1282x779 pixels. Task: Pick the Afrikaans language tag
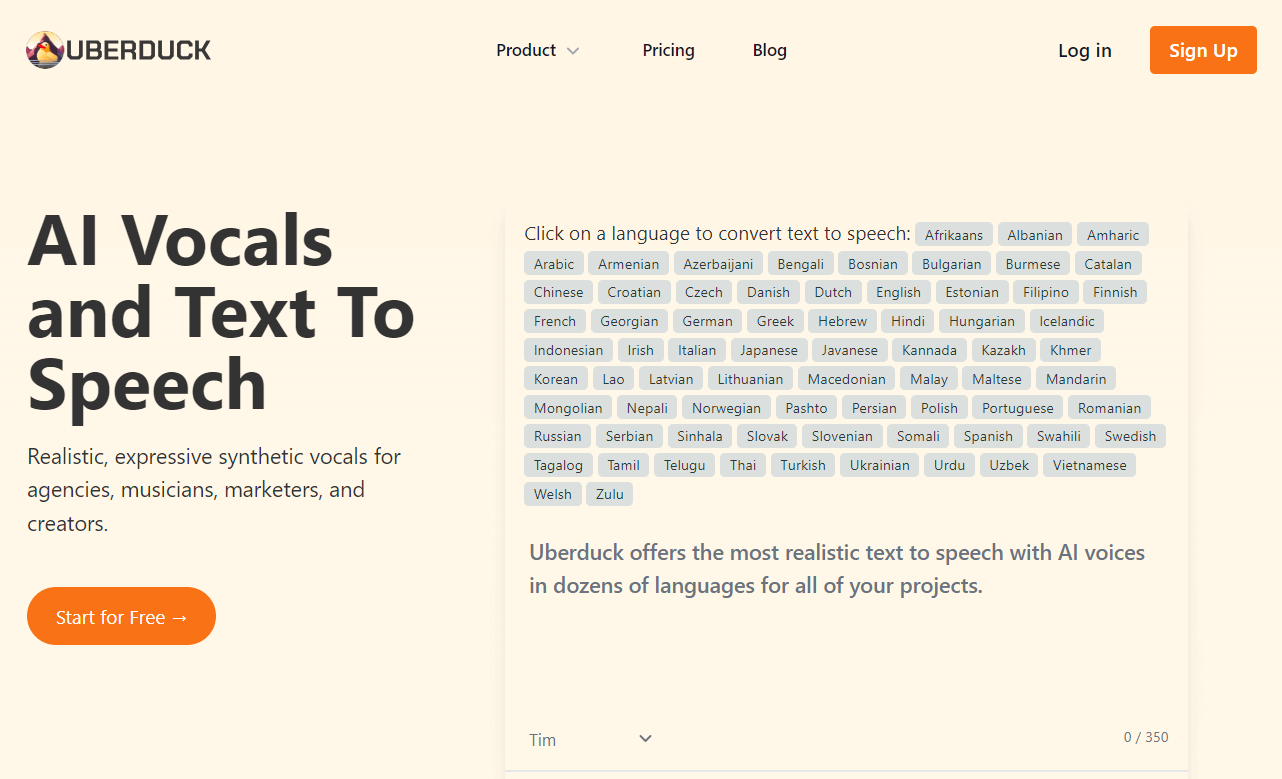[953, 235]
